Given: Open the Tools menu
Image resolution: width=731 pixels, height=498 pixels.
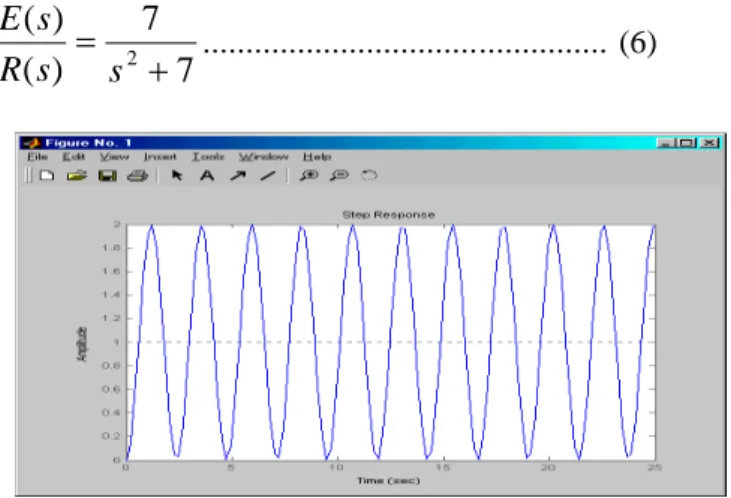Looking at the screenshot, I should [208, 157].
